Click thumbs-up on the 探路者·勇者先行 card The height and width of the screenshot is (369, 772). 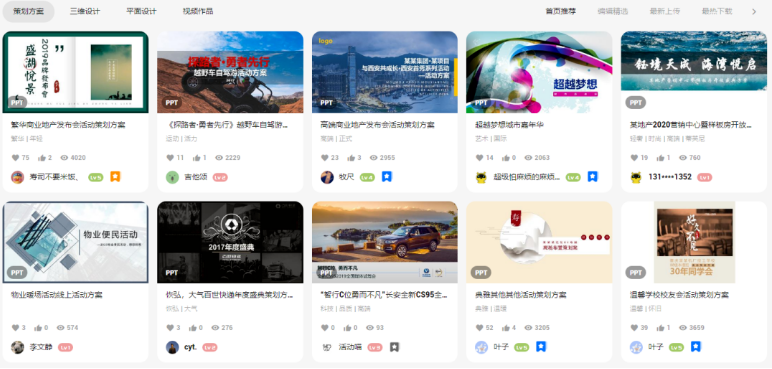196,158
